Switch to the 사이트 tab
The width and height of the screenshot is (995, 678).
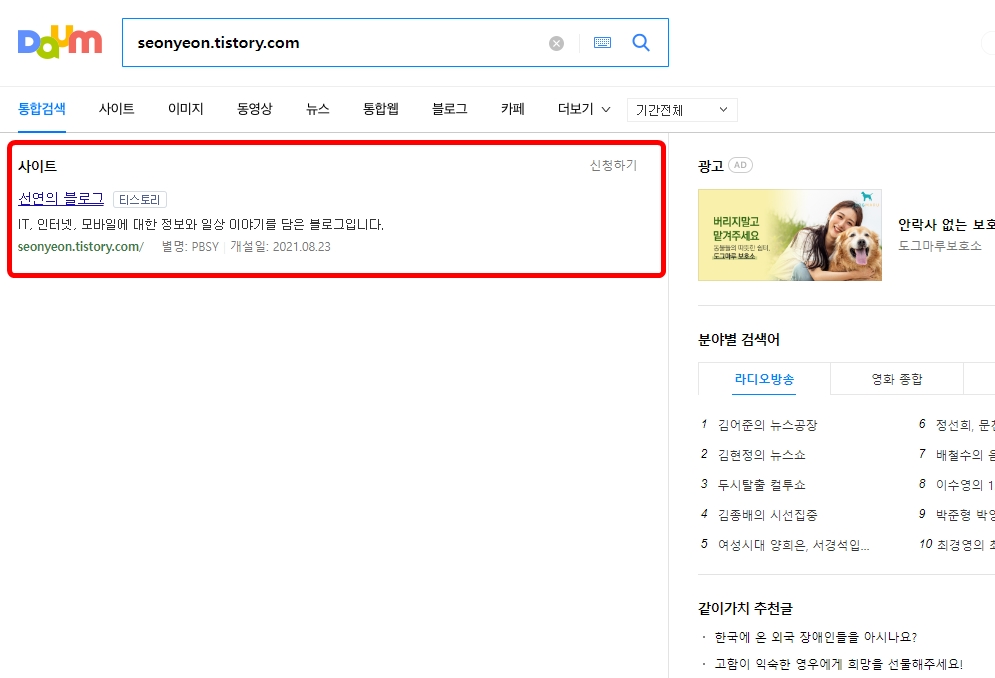pos(117,109)
